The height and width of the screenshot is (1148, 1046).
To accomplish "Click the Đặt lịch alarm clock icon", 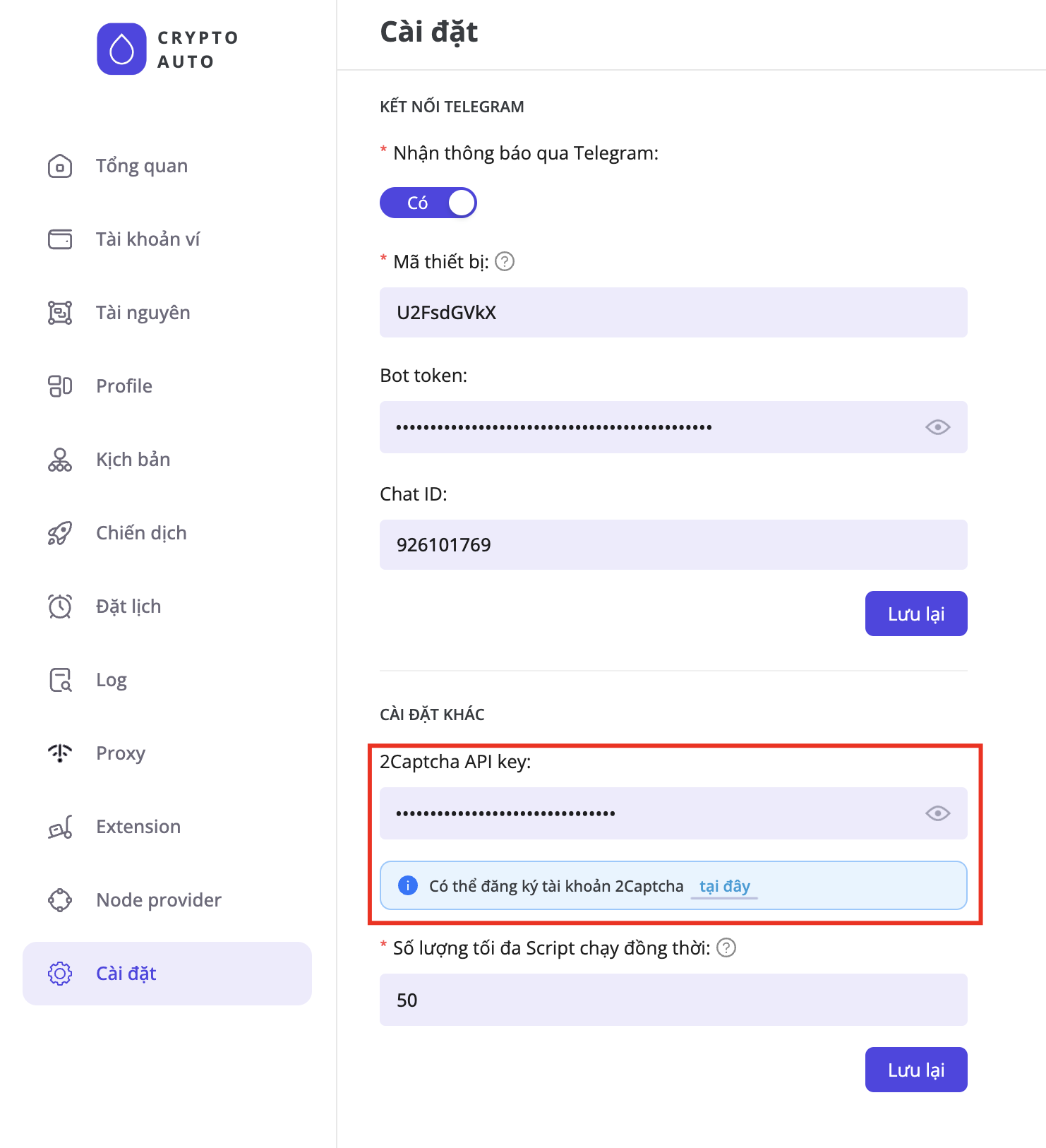I will (60, 606).
